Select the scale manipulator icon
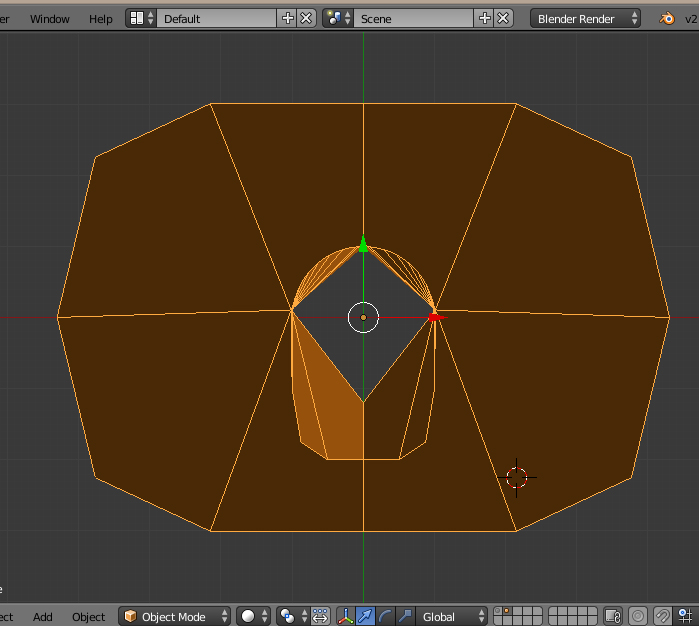699x626 pixels. 405,616
